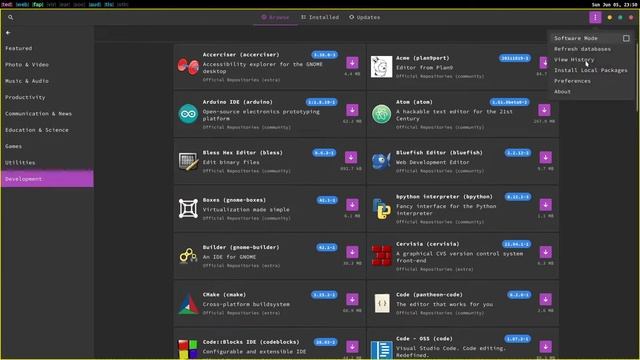Open the Acme (plan9port) title
The height and width of the screenshot is (360, 640).
pos(422,58)
